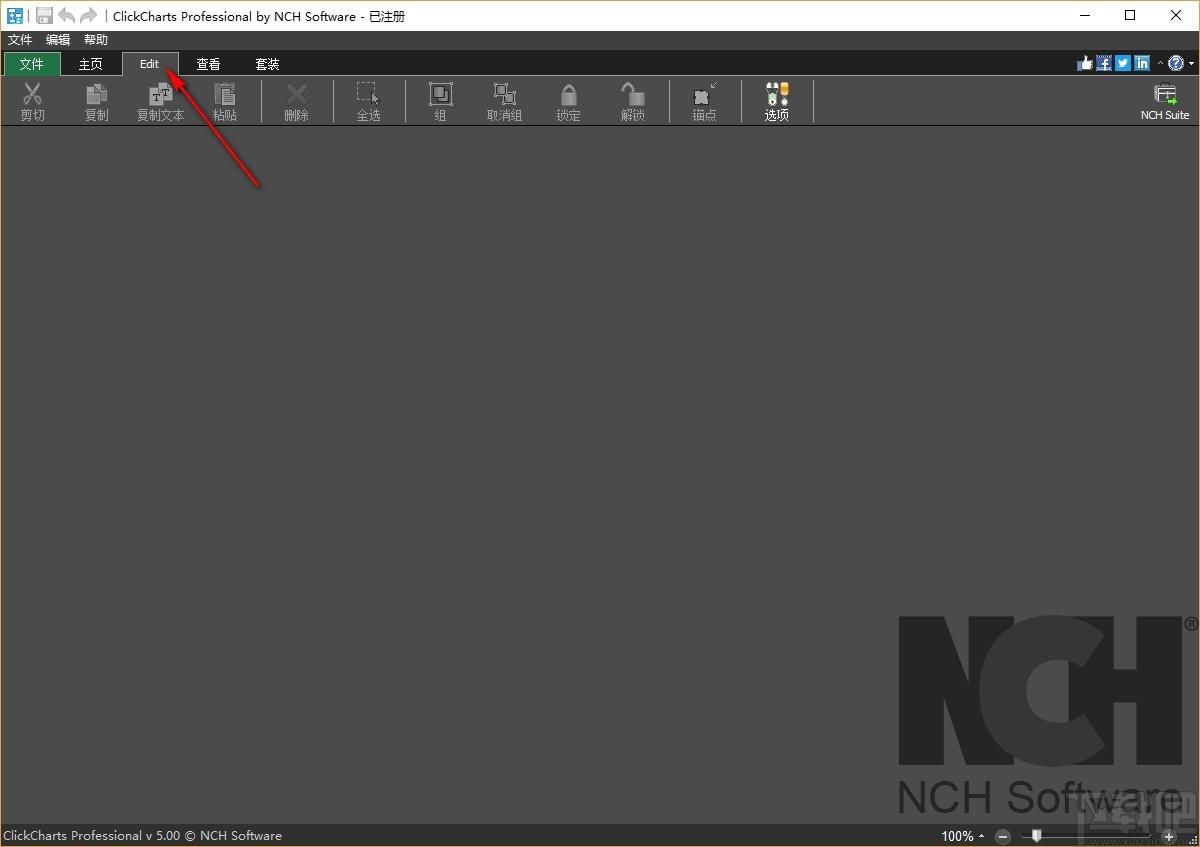Click the window resize grip in status bar

click(1191, 838)
